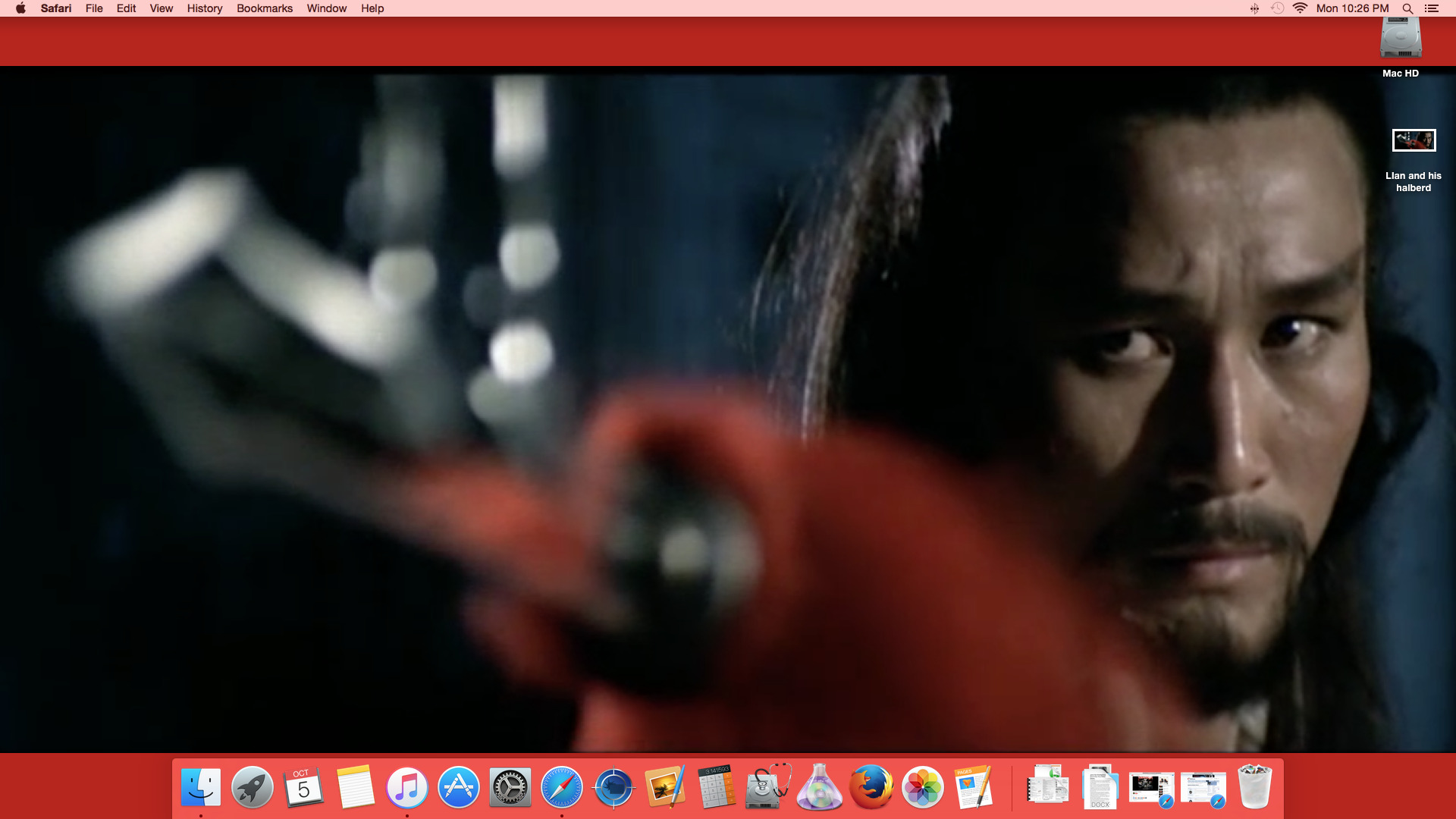The width and height of the screenshot is (1456, 819).
Task: Open Calendar showing Oct 5
Action: [x=303, y=787]
